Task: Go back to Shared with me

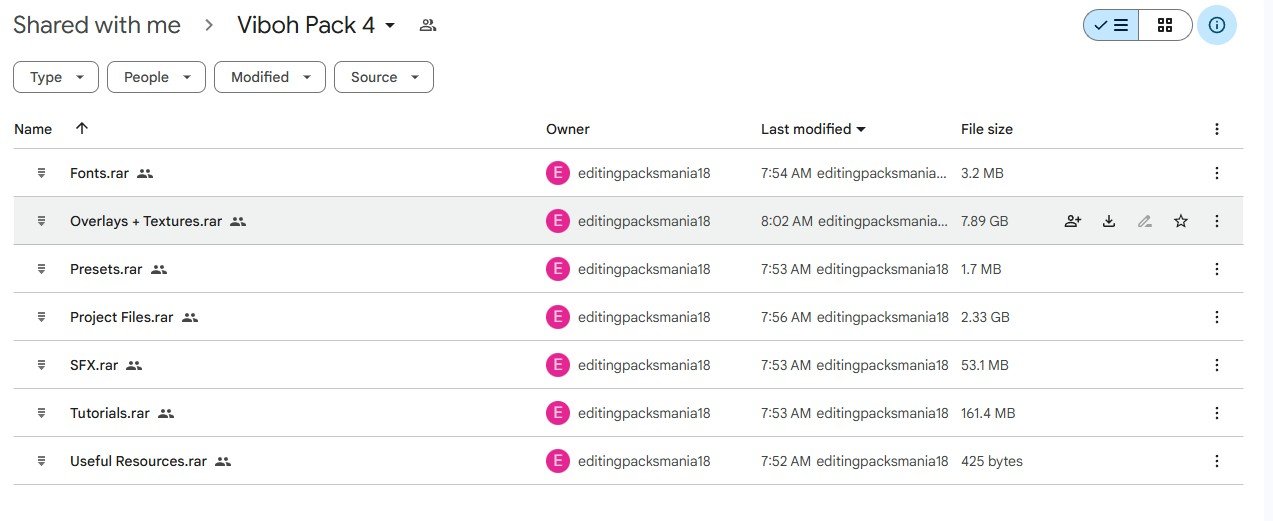Action: (x=97, y=25)
